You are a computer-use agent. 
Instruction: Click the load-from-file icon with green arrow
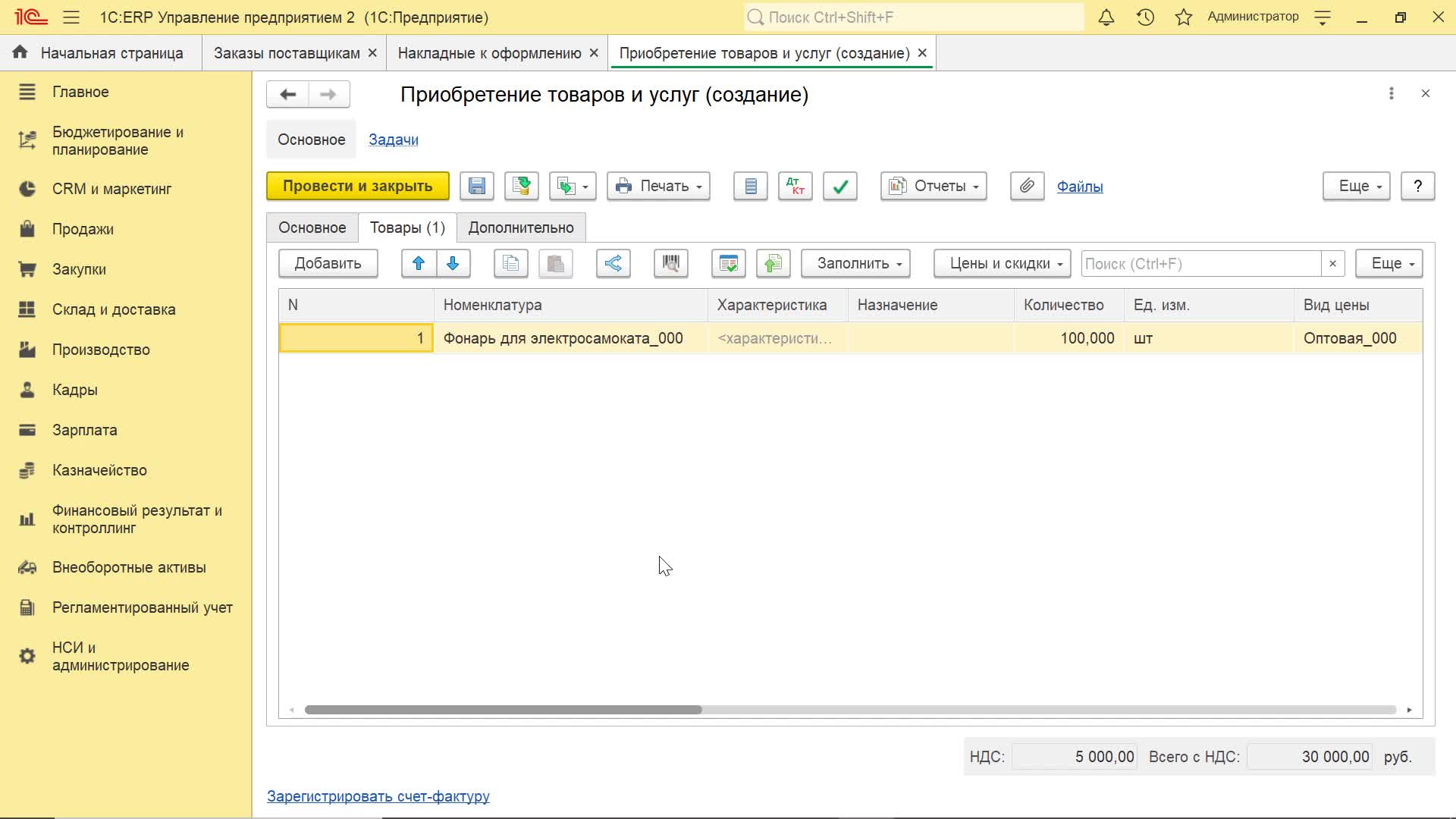click(773, 263)
